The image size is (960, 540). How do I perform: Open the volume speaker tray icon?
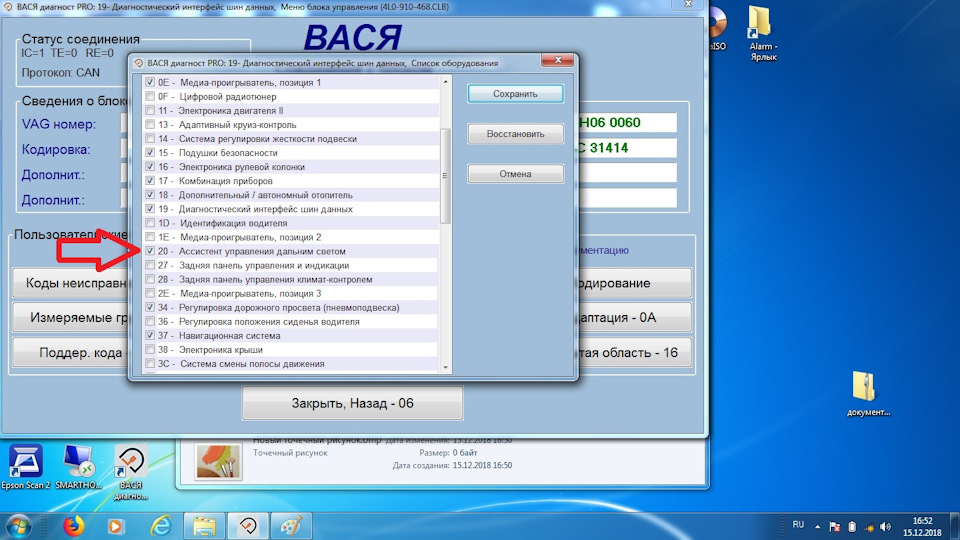885,527
